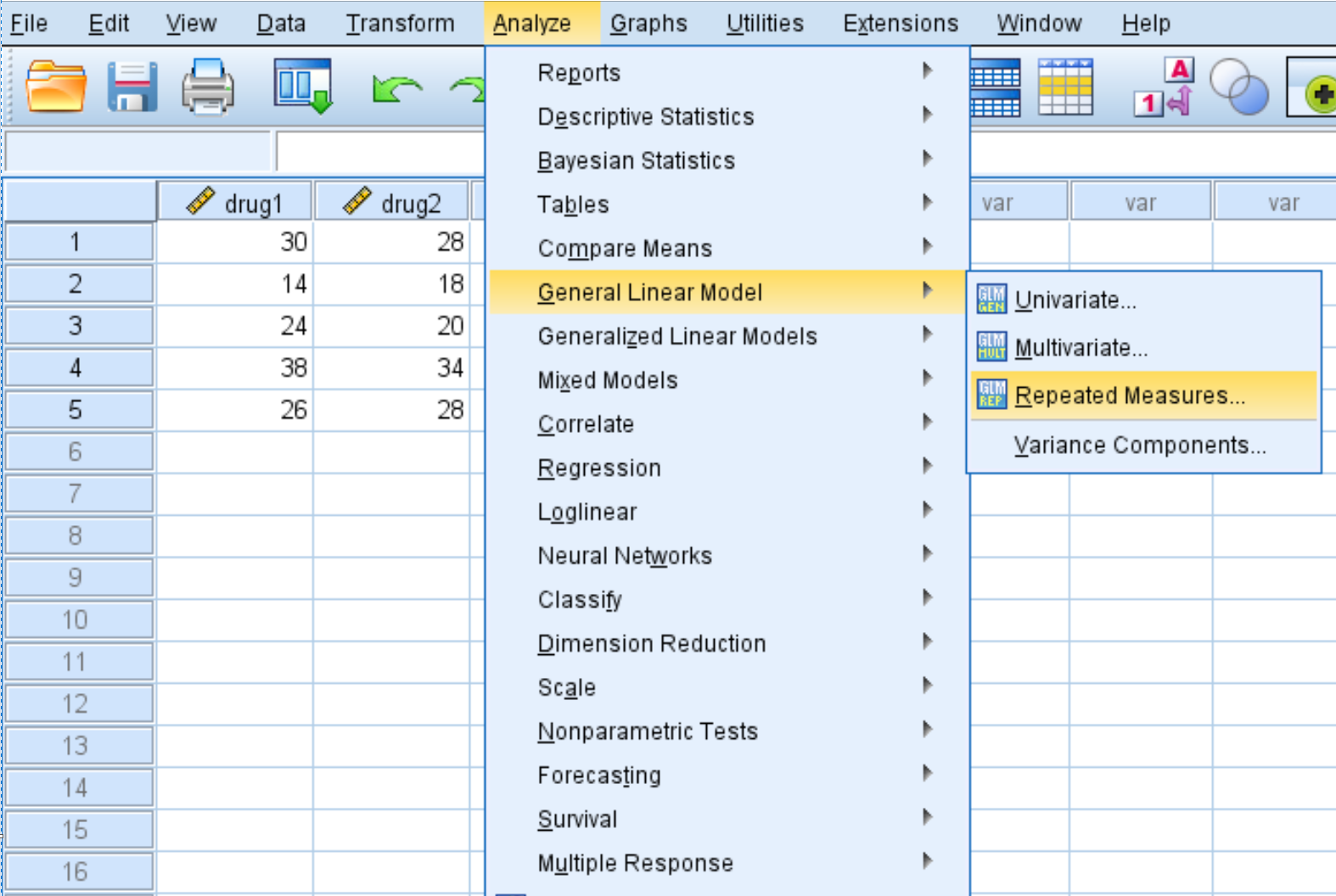Open the data document folder icon
The image size is (1336, 896).
[x=56, y=87]
